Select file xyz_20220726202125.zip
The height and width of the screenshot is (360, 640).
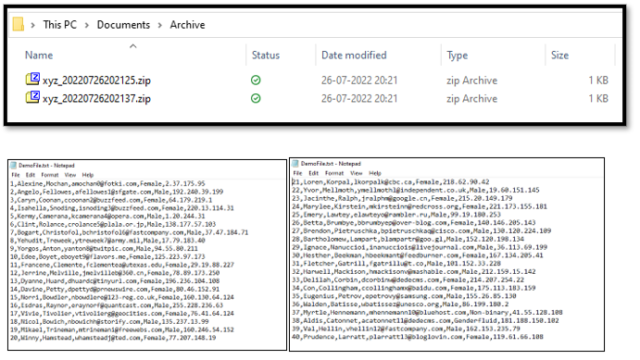[97, 80]
